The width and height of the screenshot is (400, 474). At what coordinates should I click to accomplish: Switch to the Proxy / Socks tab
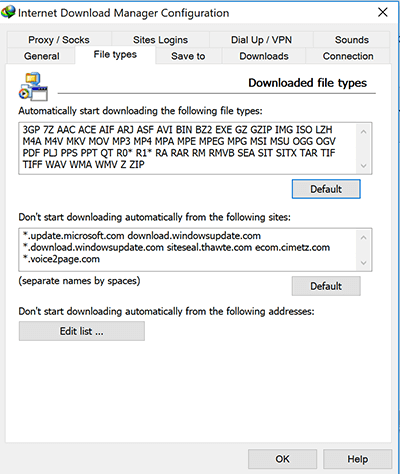click(x=59, y=40)
